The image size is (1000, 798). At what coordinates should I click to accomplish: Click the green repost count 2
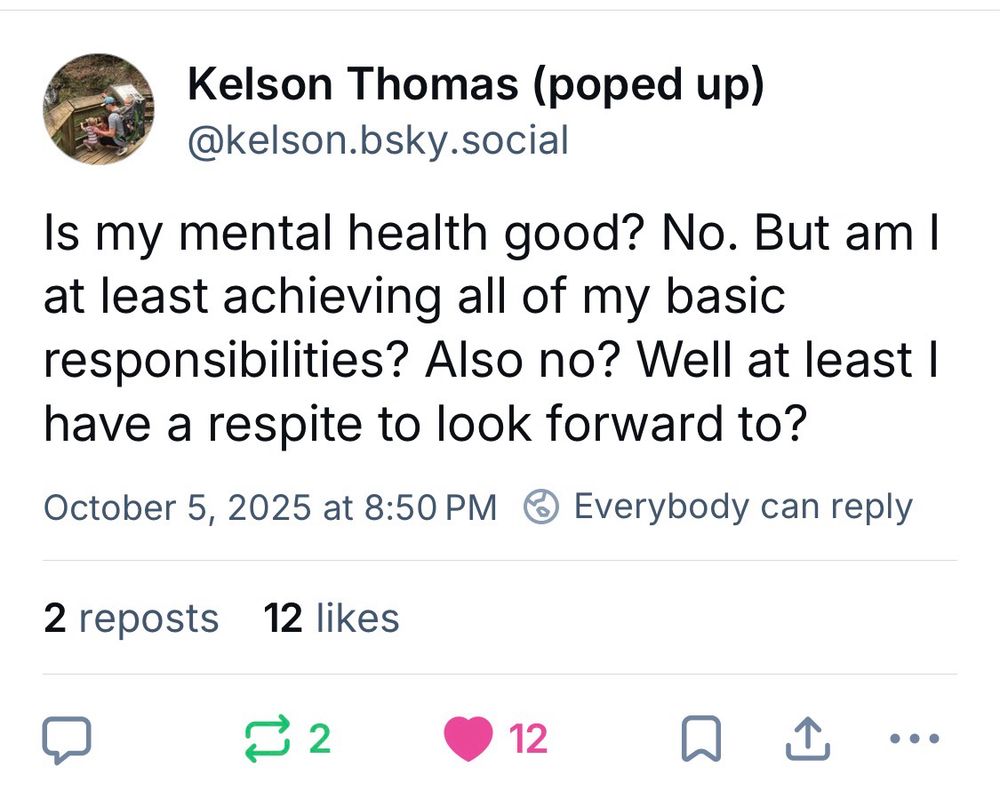pos(320,739)
